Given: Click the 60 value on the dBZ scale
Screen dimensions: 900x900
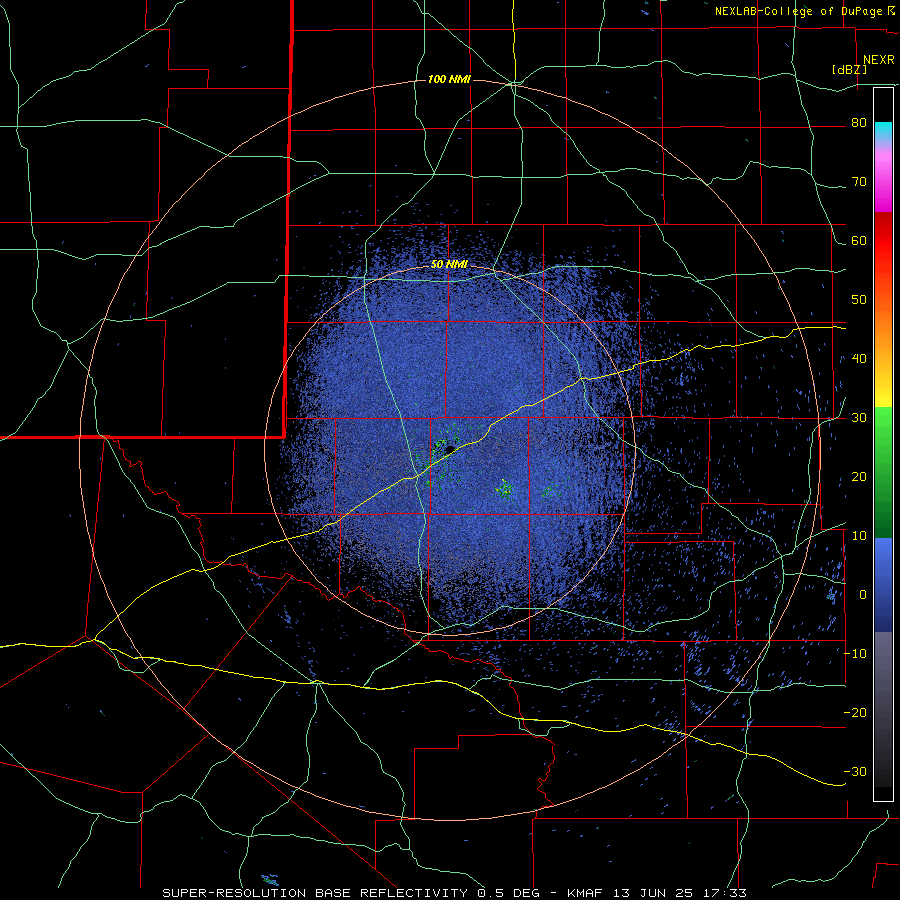Looking at the screenshot, I should point(859,241).
